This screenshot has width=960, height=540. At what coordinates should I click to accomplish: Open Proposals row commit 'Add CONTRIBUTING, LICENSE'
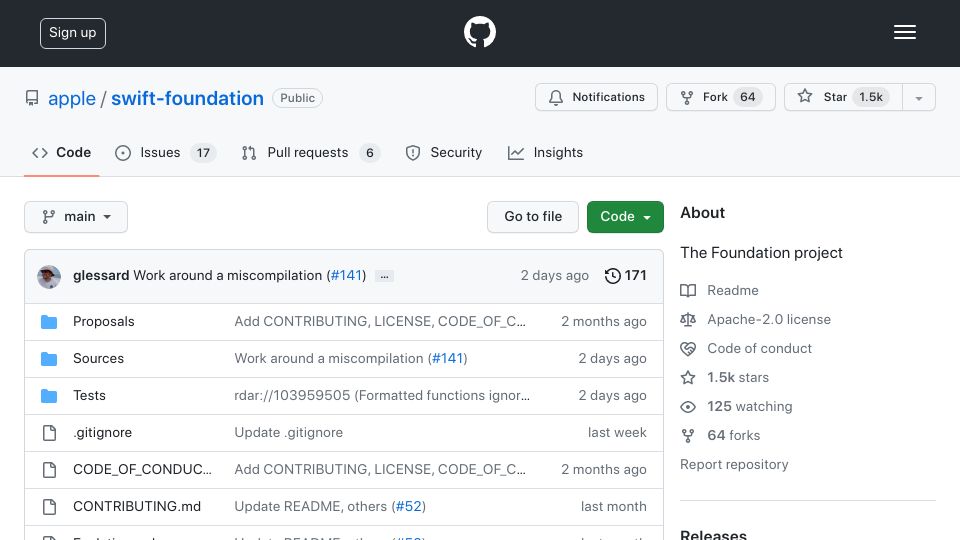pos(380,321)
